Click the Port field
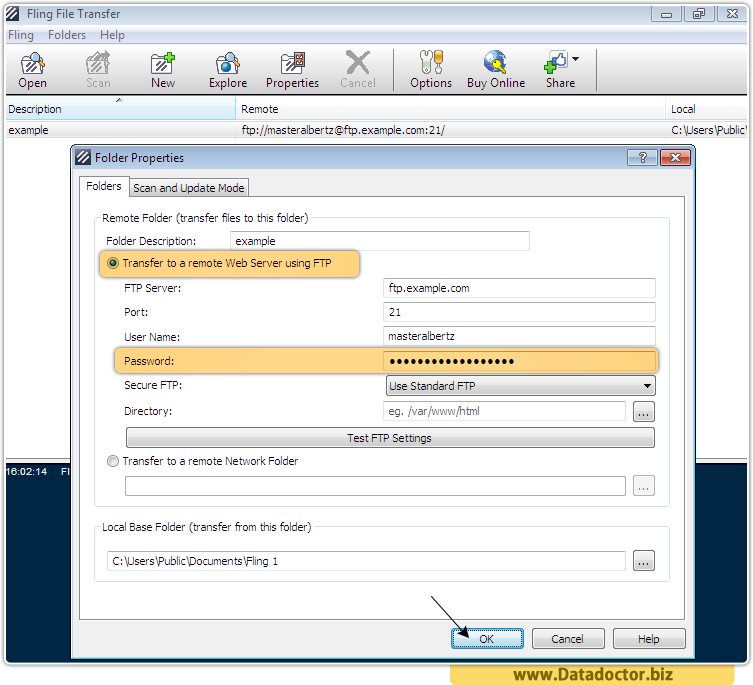Screen dimensions: 753x685 point(519,312)
